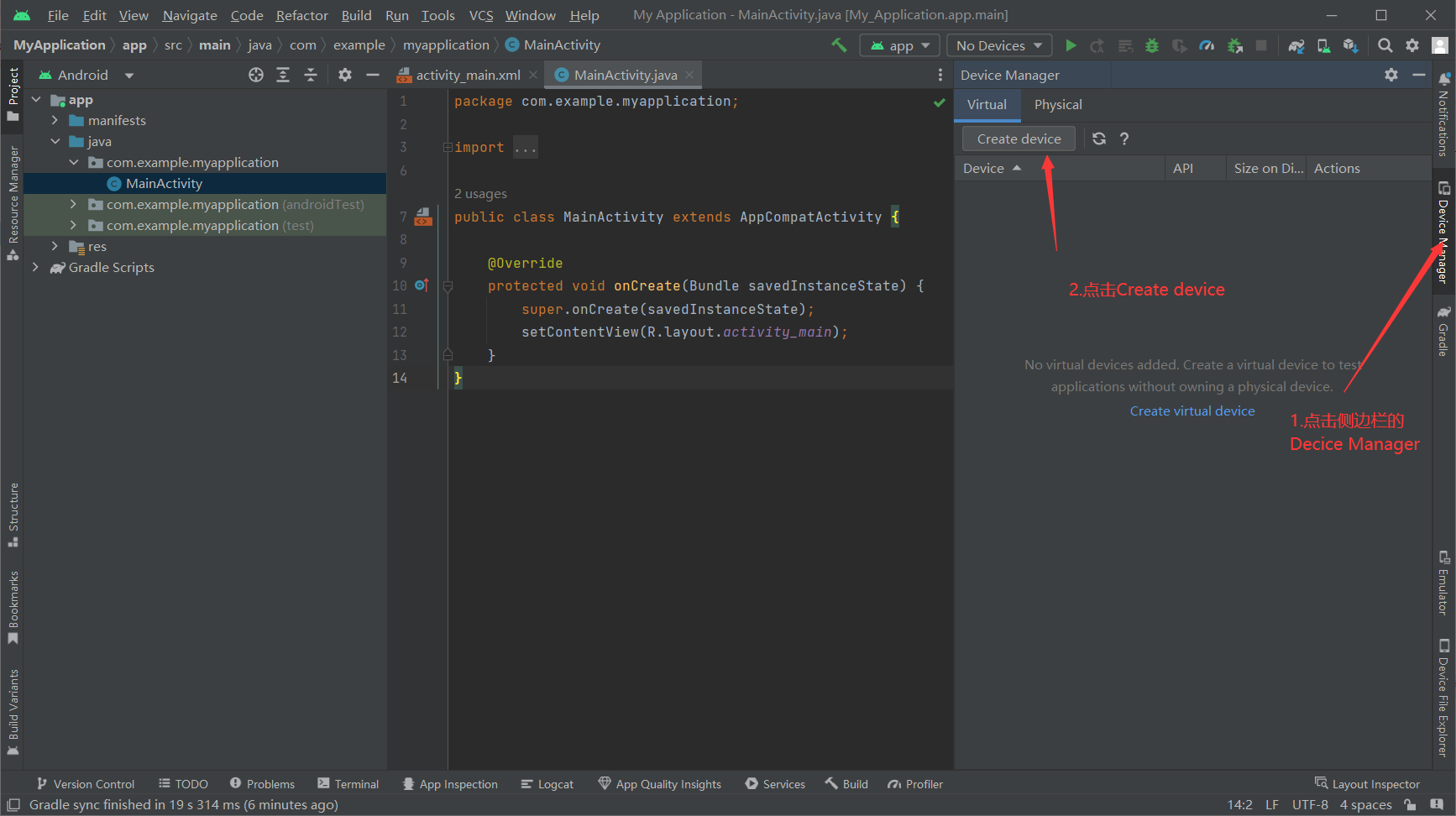
Task: Click the green inspection checkmark in editor
Action: pyautogui.click(x=940, y=102)
